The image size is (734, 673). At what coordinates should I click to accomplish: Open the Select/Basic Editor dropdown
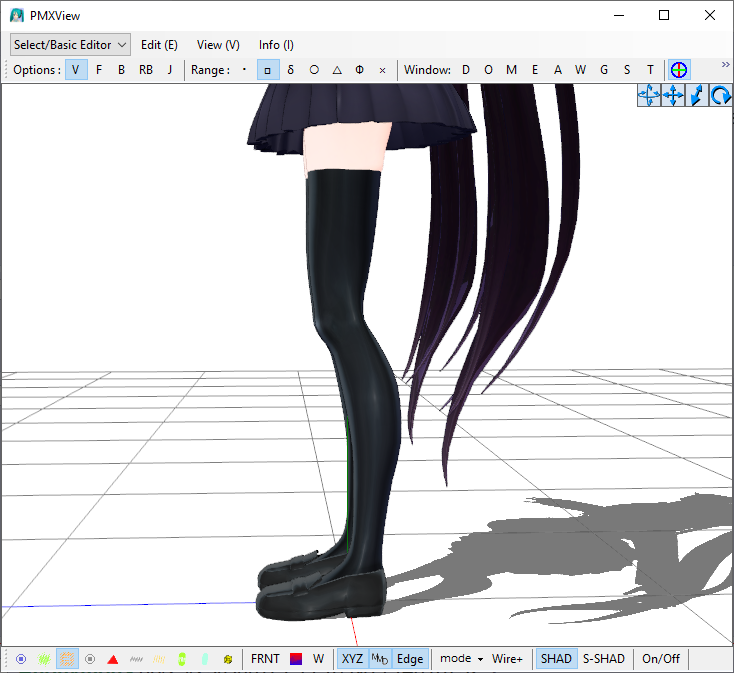pyautogui.click(x=70, y=45)
